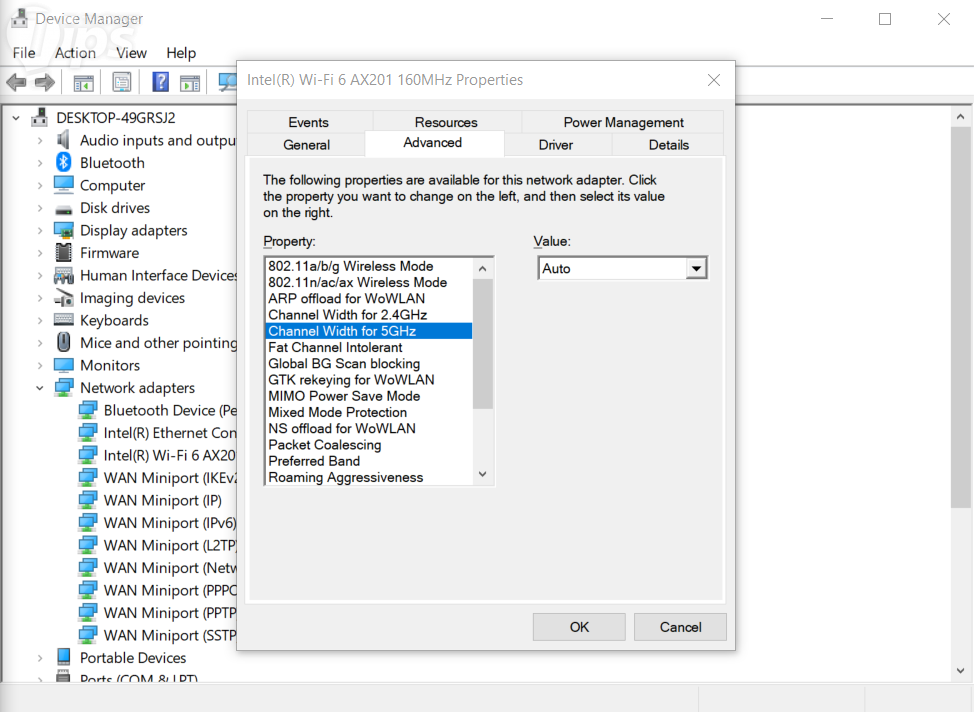Screen dimensions: 974x712
Task: Select the Packet Coalescing property
Action: tap(369, 445)
